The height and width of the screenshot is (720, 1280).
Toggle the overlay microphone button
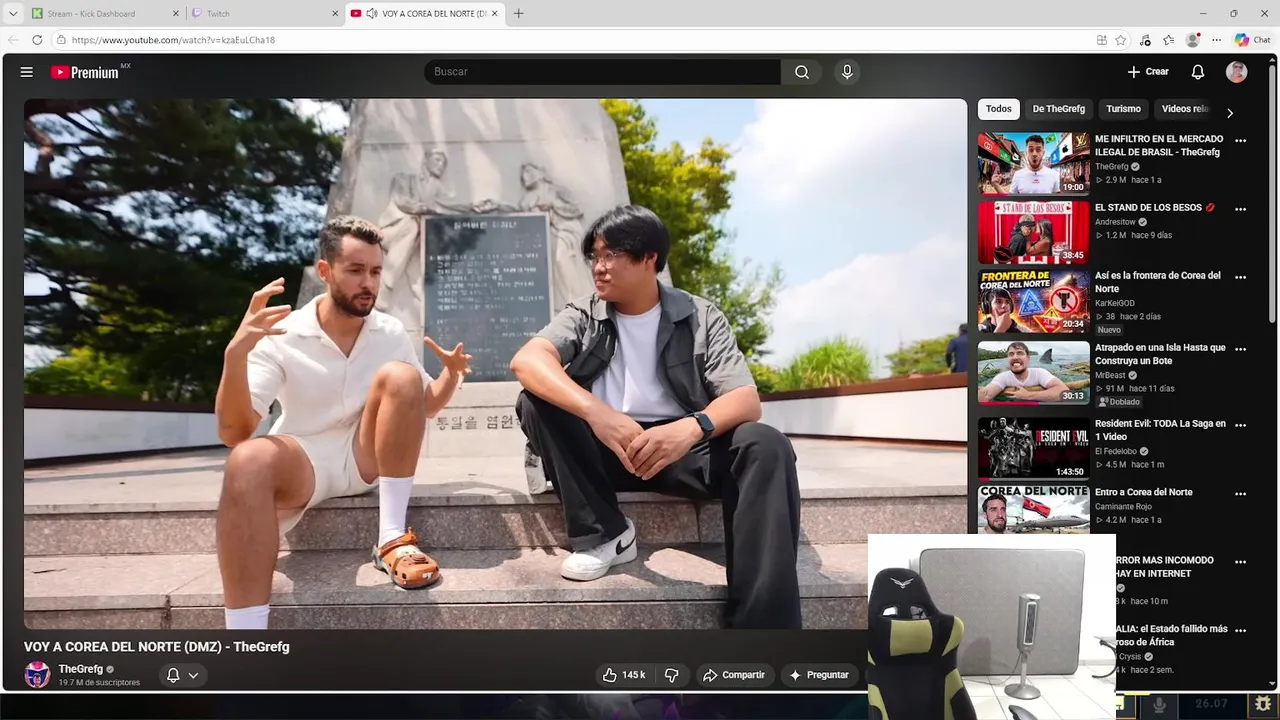(1159, 704)
